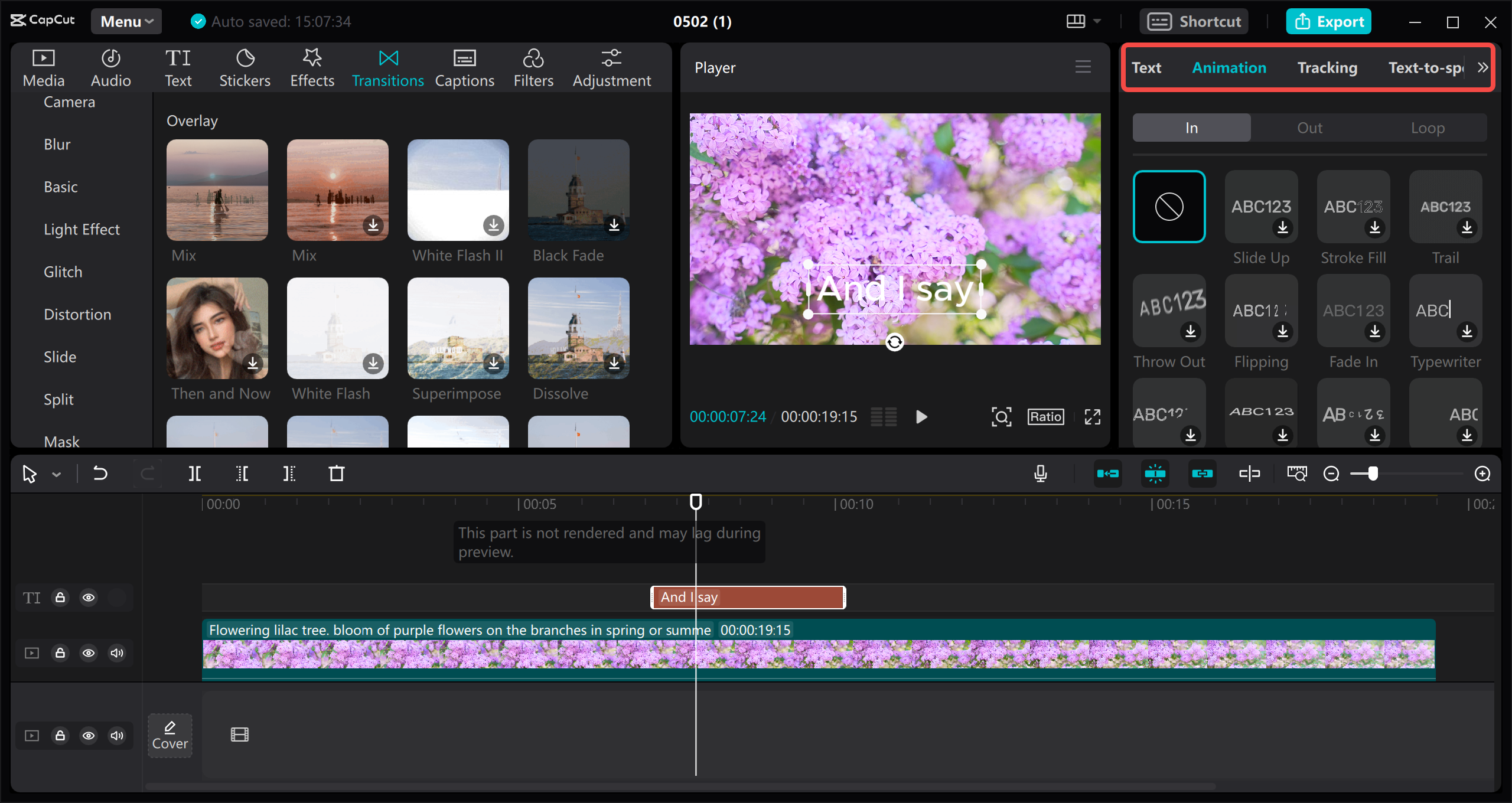Click the Export button

1329,21
